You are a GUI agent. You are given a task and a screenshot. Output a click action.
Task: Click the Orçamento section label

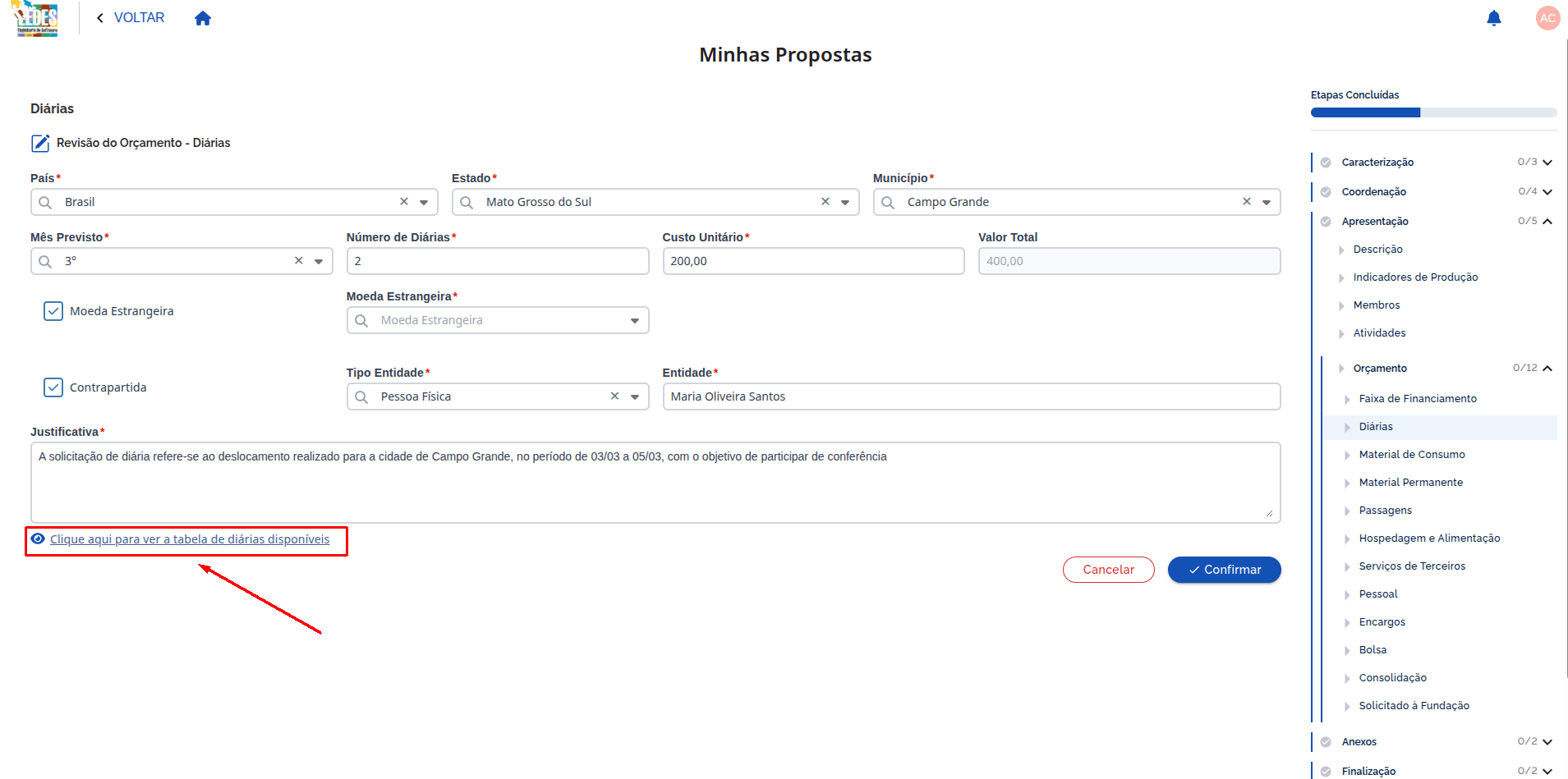(x=1380, y=369)
